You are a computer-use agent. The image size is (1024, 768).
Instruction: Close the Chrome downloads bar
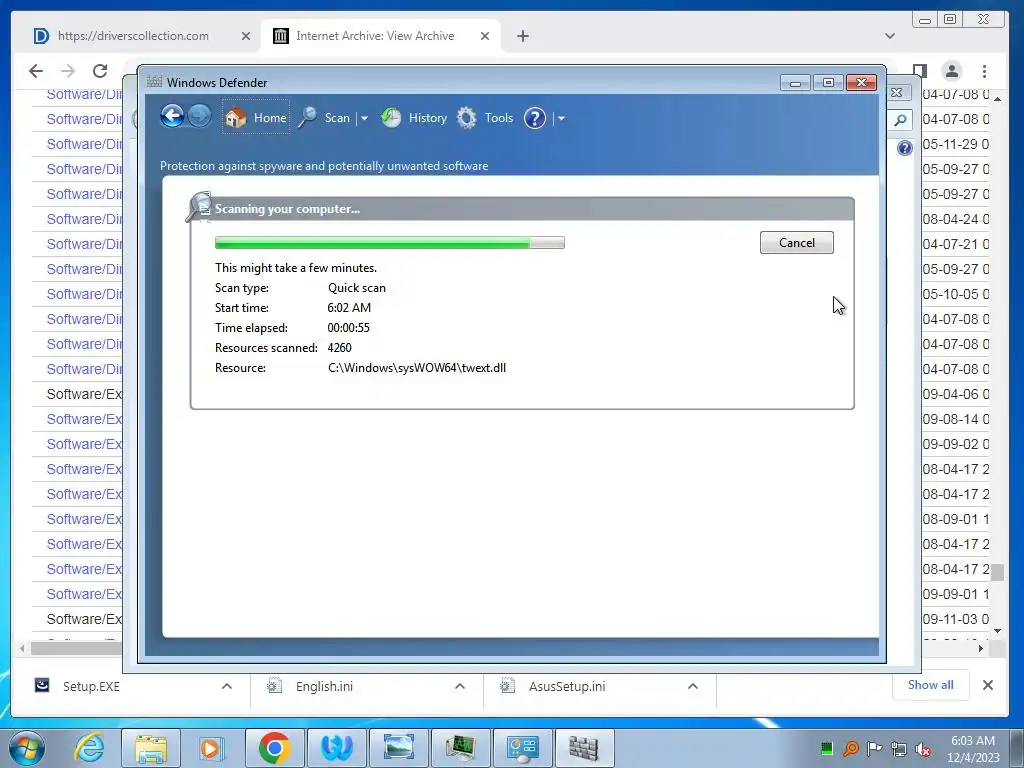987,685
